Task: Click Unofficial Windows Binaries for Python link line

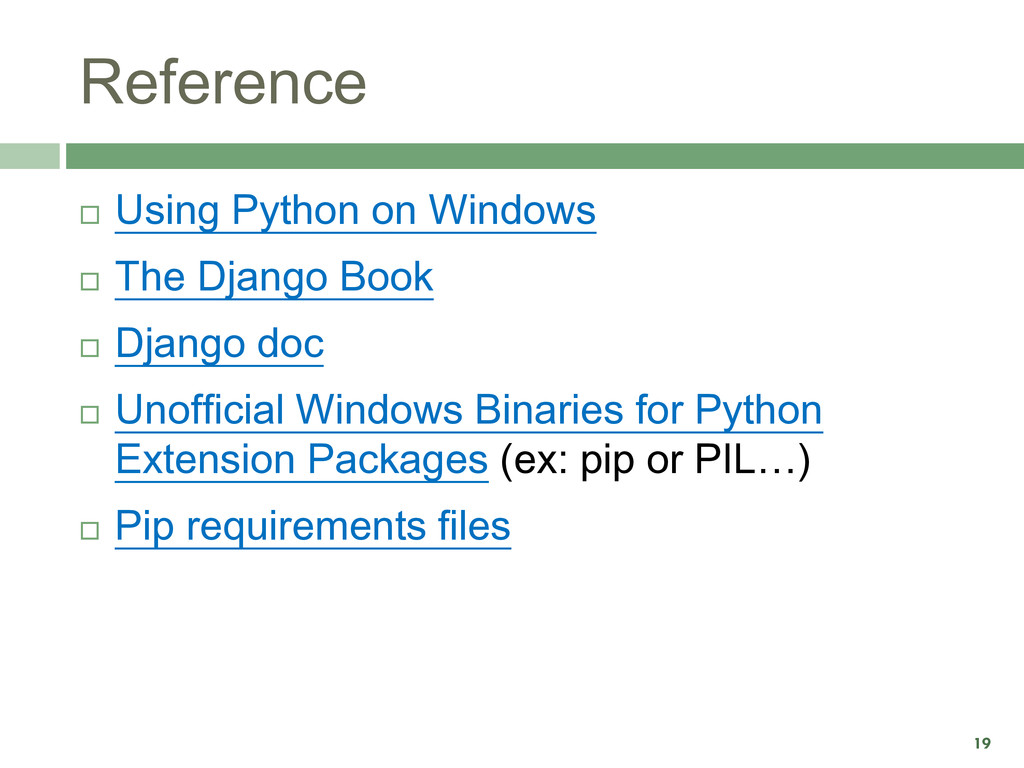Action: click(x=469, y=411)
